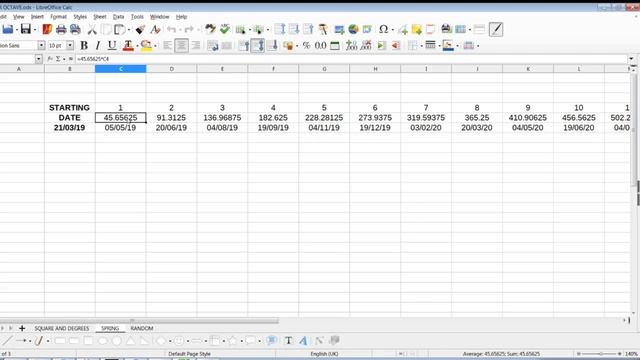Open the font size dropdown
This screenshot has height=360, width=640.
click(70, 45)
